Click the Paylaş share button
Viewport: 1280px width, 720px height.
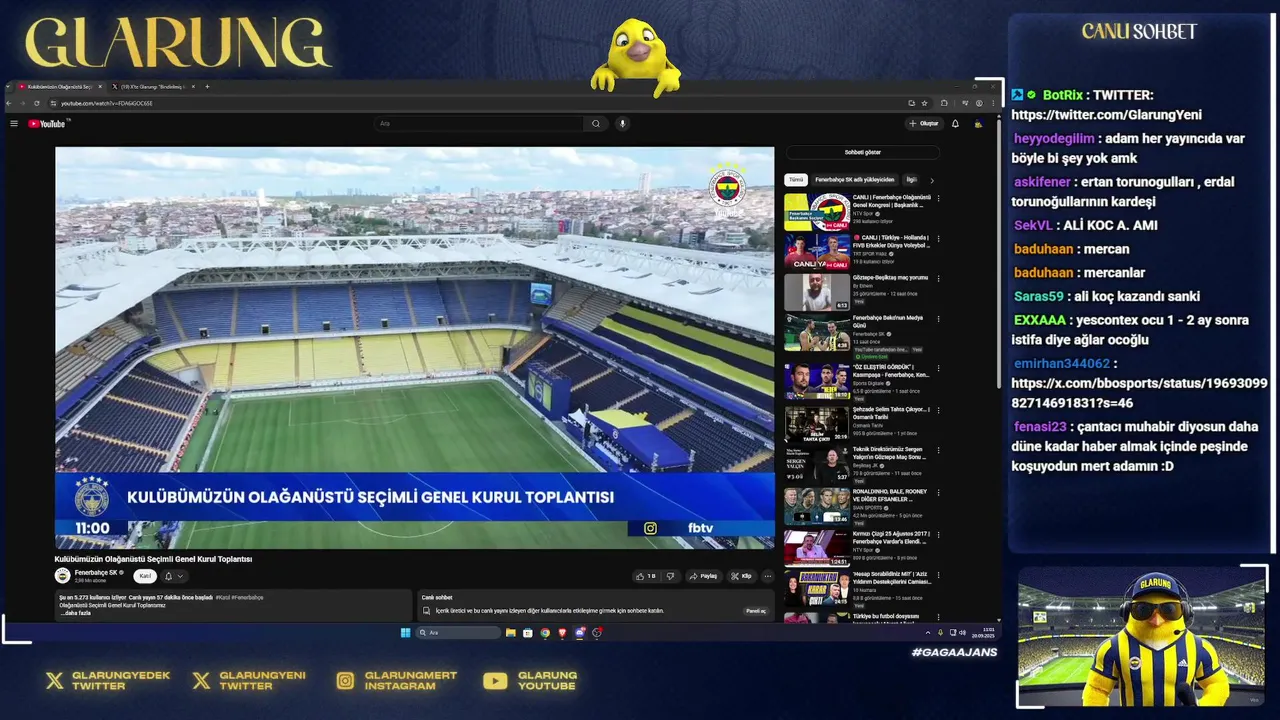coord(704,576)
